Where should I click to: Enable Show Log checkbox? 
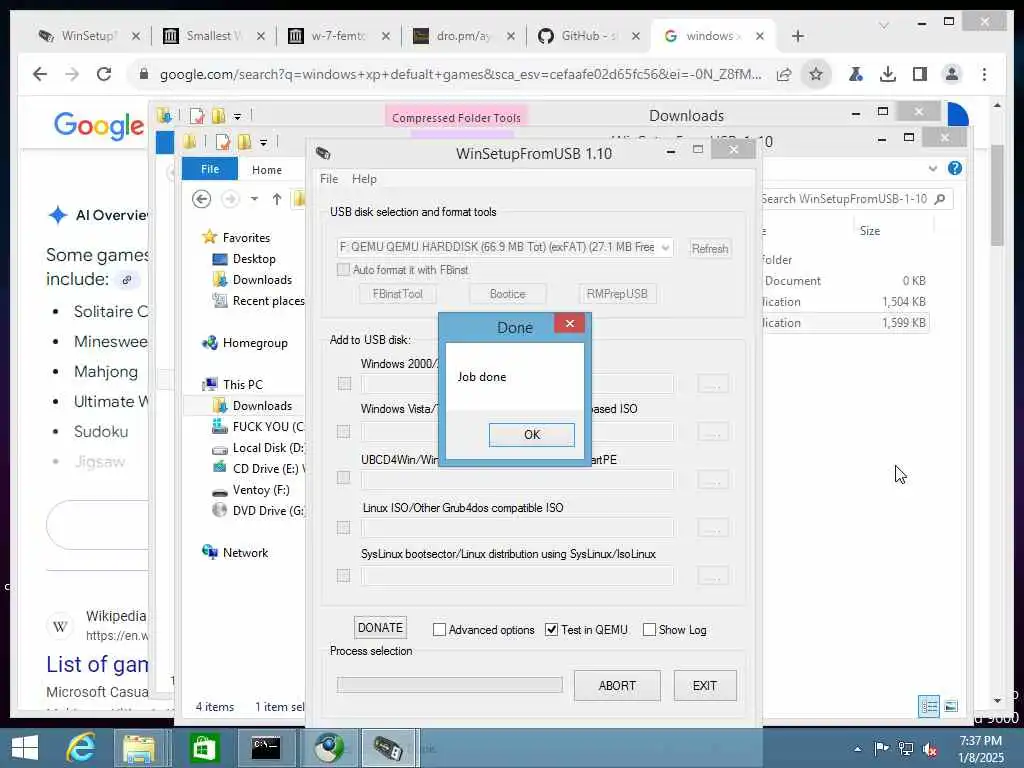[649, 630]
